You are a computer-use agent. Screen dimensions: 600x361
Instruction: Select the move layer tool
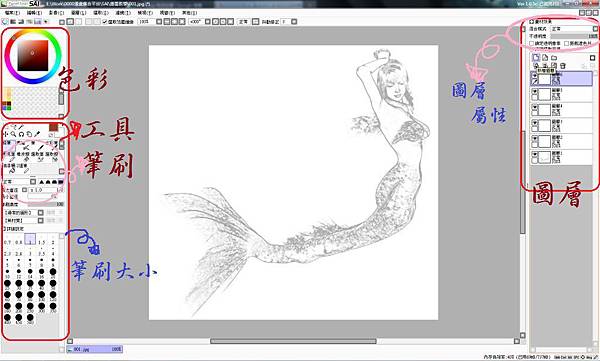5,134
